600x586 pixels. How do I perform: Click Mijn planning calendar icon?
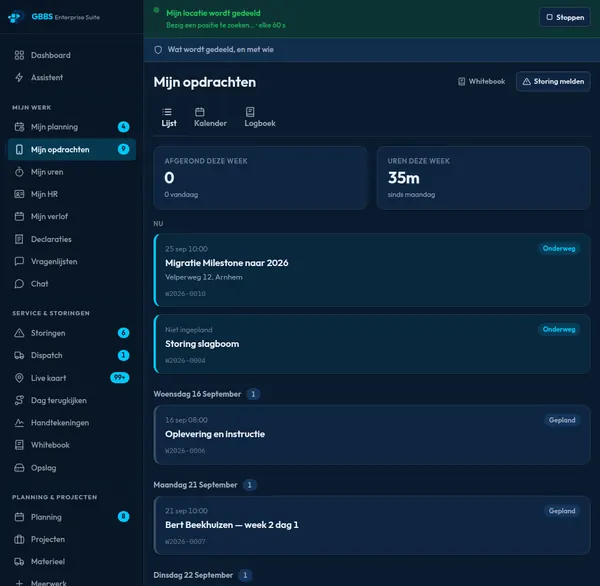(x=19, y=127)
